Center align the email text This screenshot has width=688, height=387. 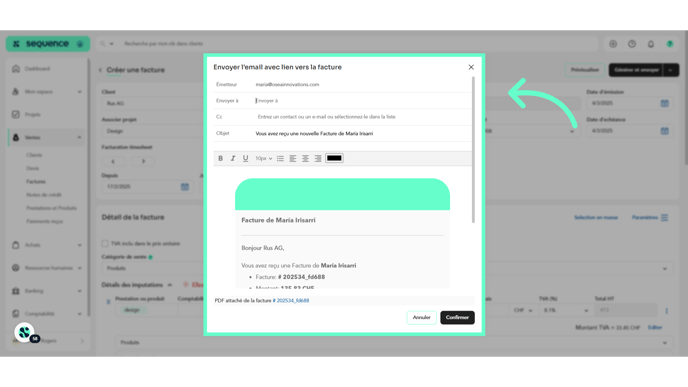tap(305, 158)
